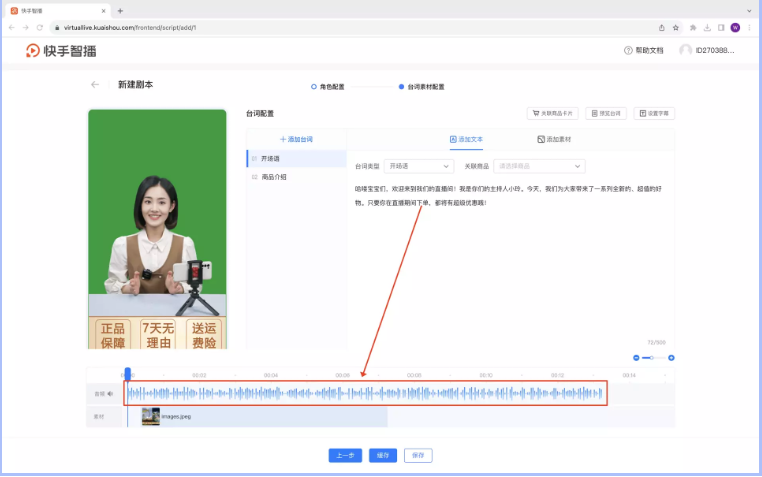Select the 角色配置 step
762x477 pixels.
tap(328, 87)
